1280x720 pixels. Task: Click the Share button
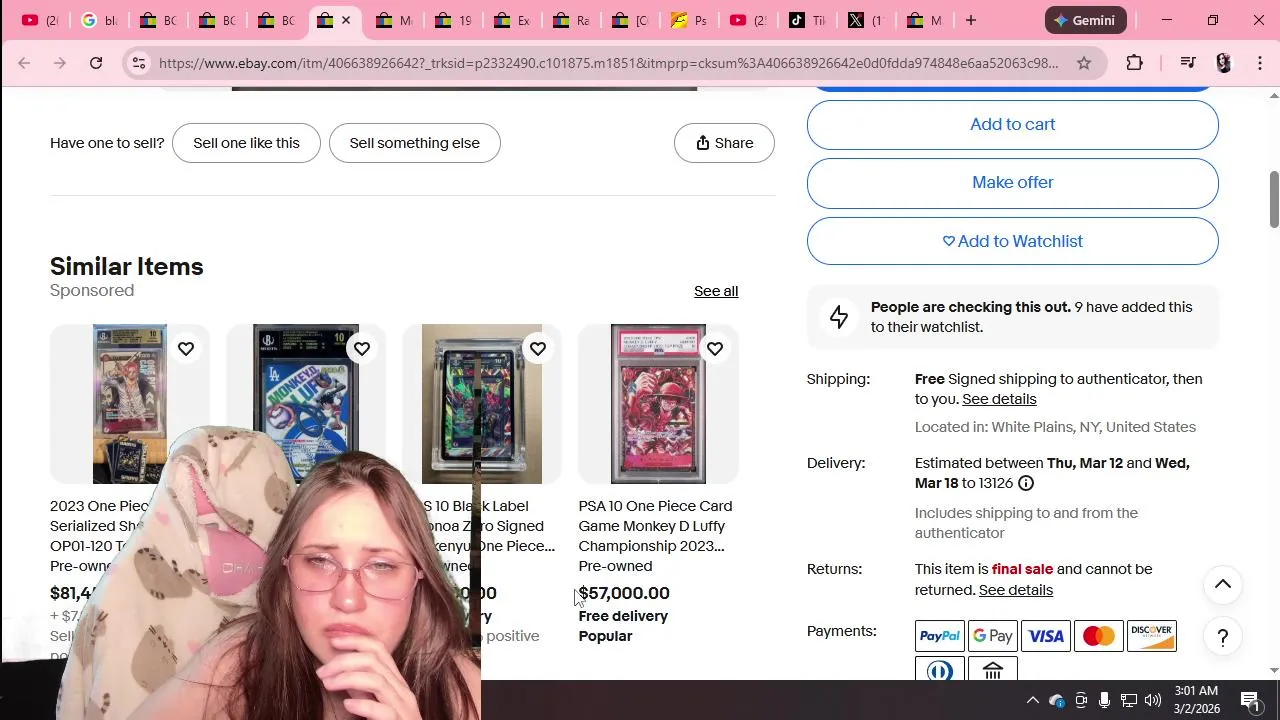[x=724, y=143]
